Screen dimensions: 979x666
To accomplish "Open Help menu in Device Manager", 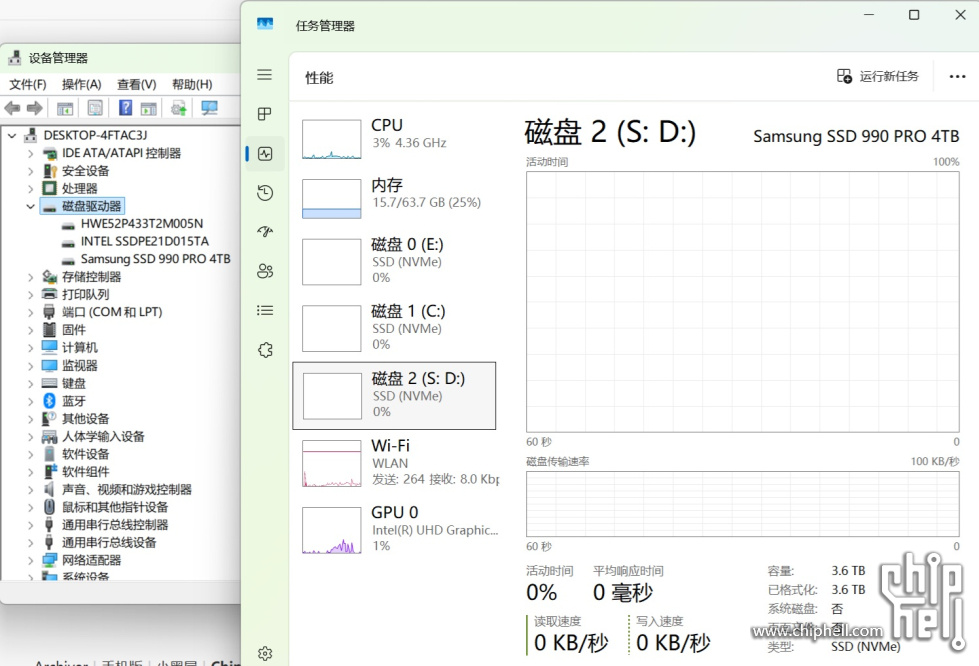I will click(192, 84).
